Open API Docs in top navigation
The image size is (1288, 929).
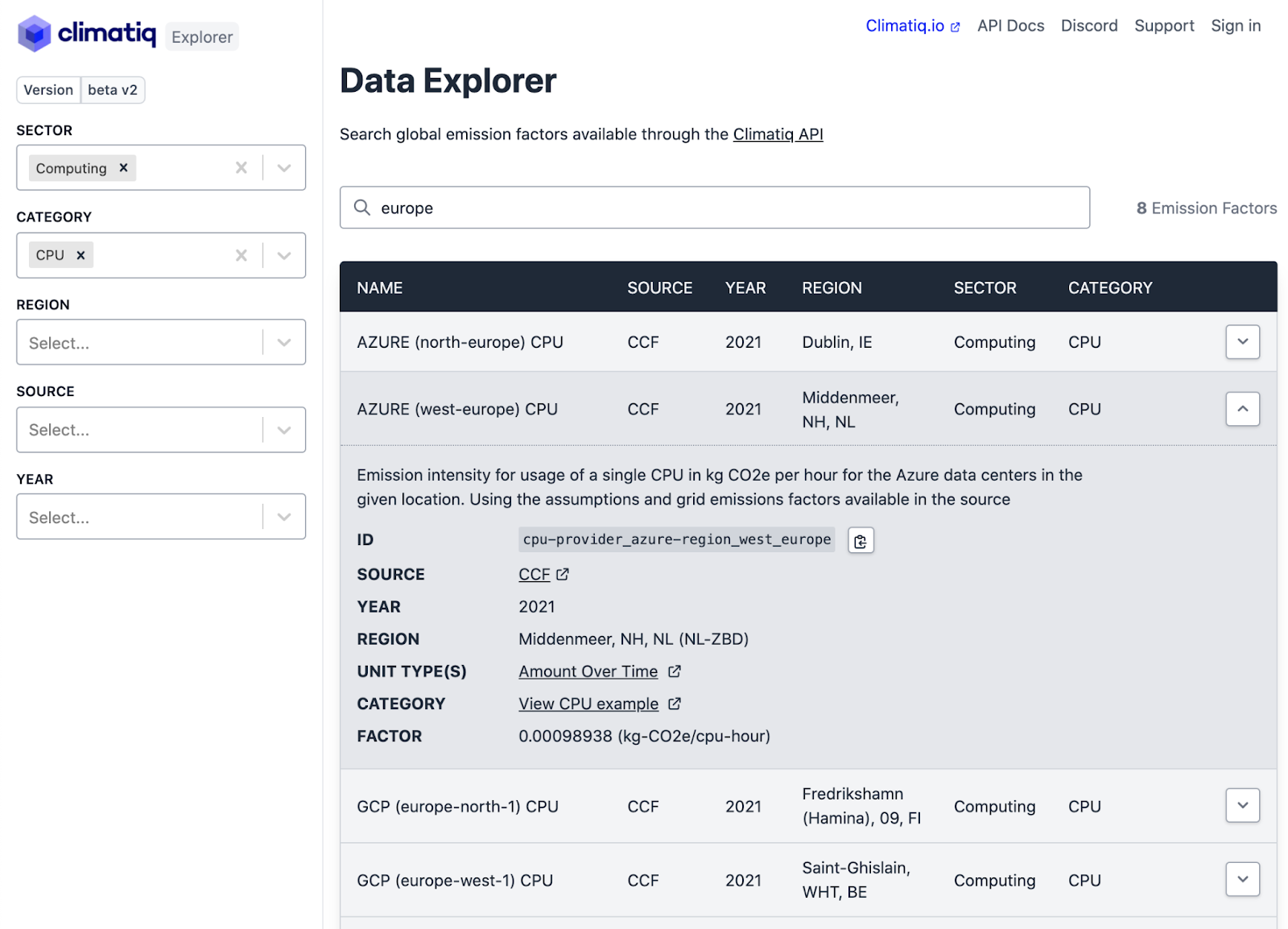coord(1010,26)
